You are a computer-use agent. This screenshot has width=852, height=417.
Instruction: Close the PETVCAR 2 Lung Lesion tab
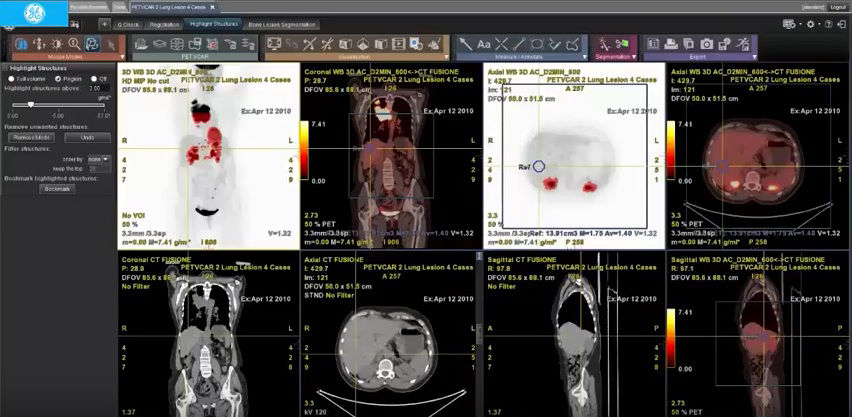212,7
